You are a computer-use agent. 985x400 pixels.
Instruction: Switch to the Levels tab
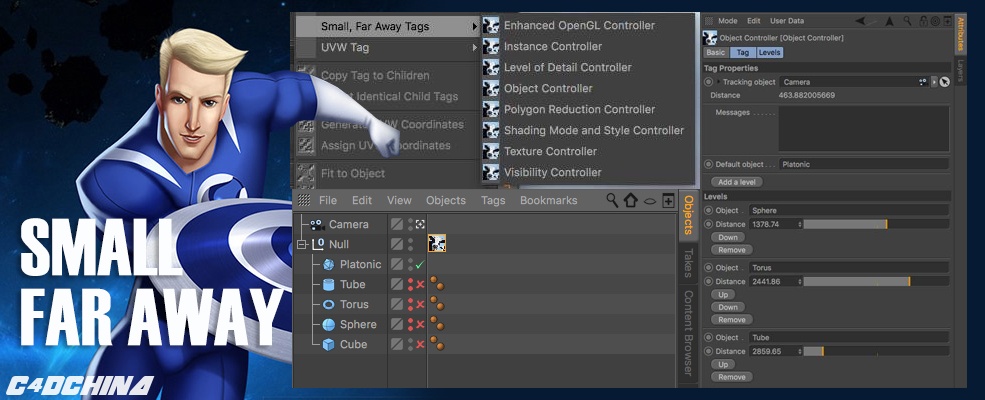pos(770,53)
